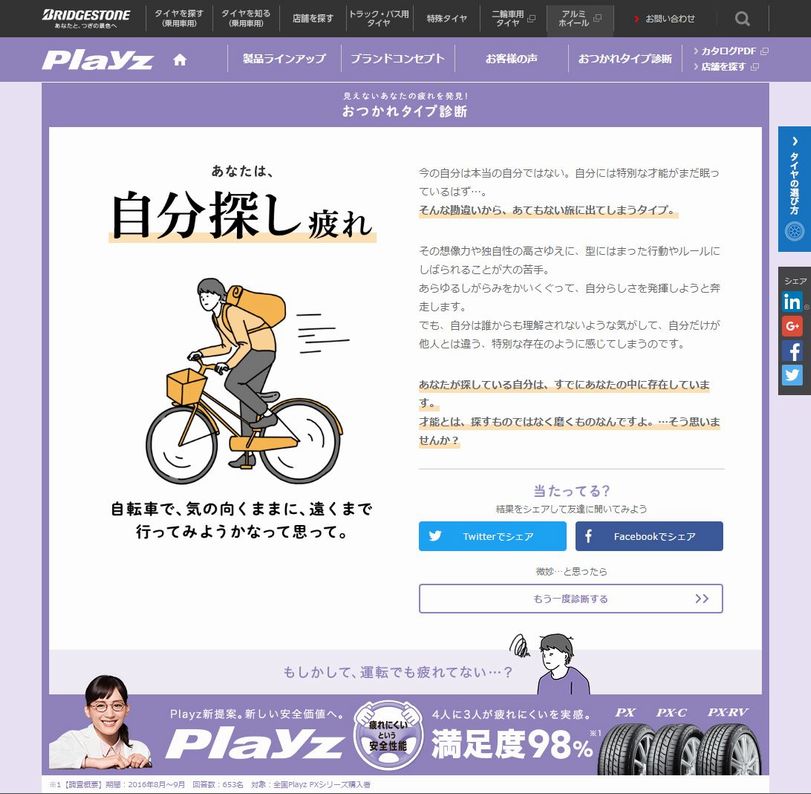Open 二輪車用タイヤ external link
The width and height of the screenshot is (811, 794).
[513, 19]
